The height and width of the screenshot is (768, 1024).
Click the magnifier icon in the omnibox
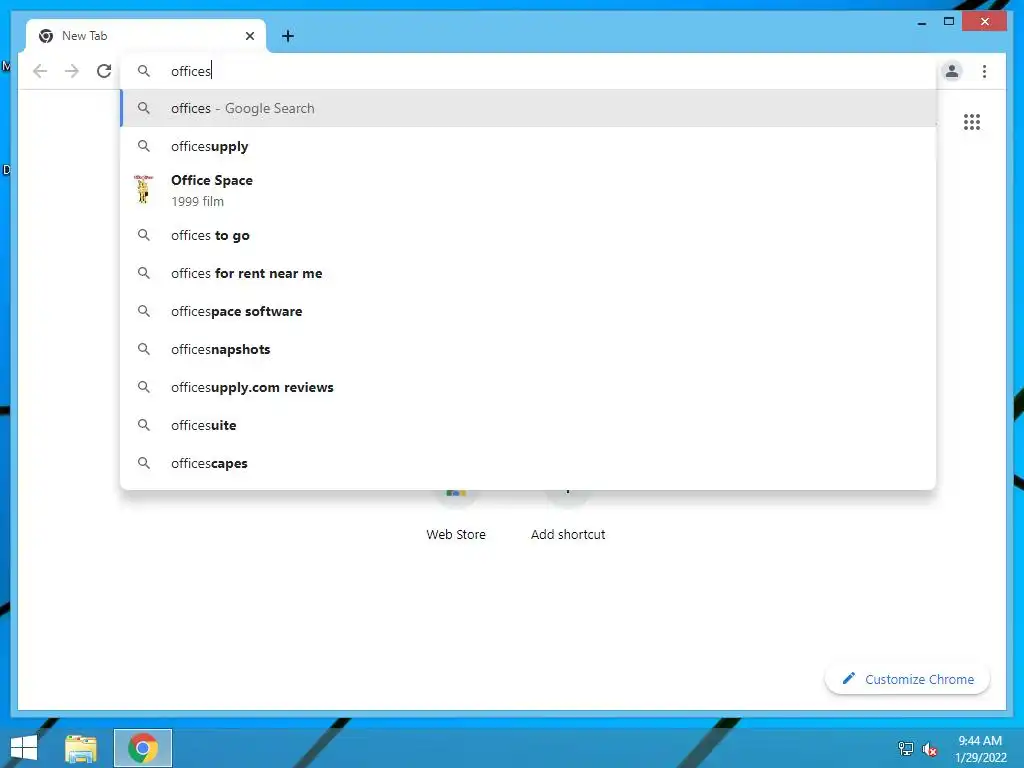click(x=144, y=71)
